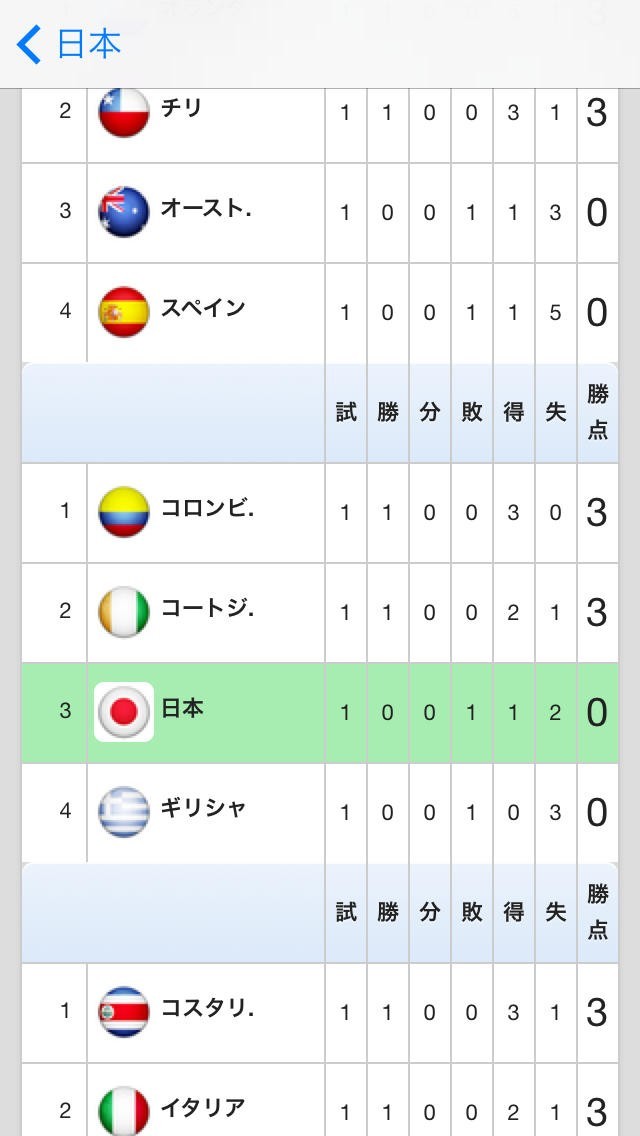Tap 勝点 header in Colombia group

(597, 412)
